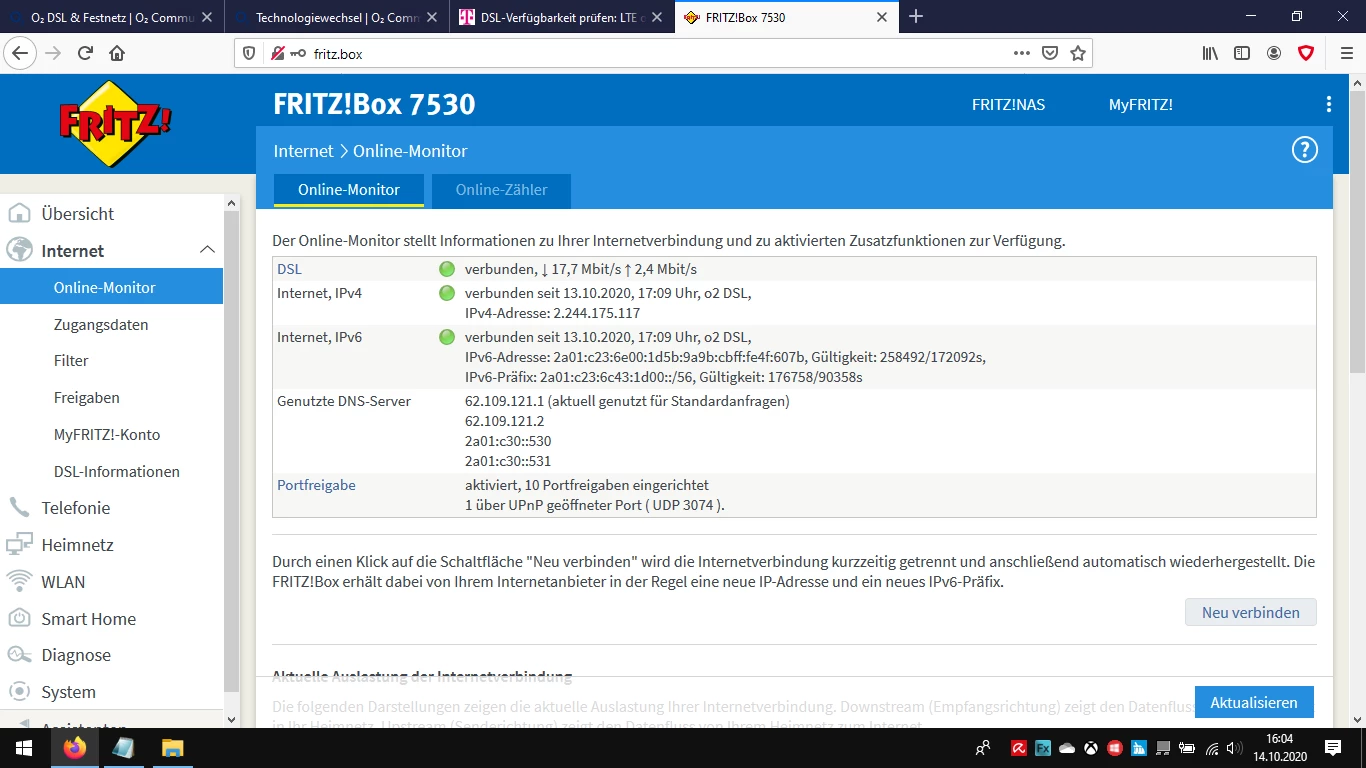
Task: Open the Firefox library
Action: (1210, 54)
